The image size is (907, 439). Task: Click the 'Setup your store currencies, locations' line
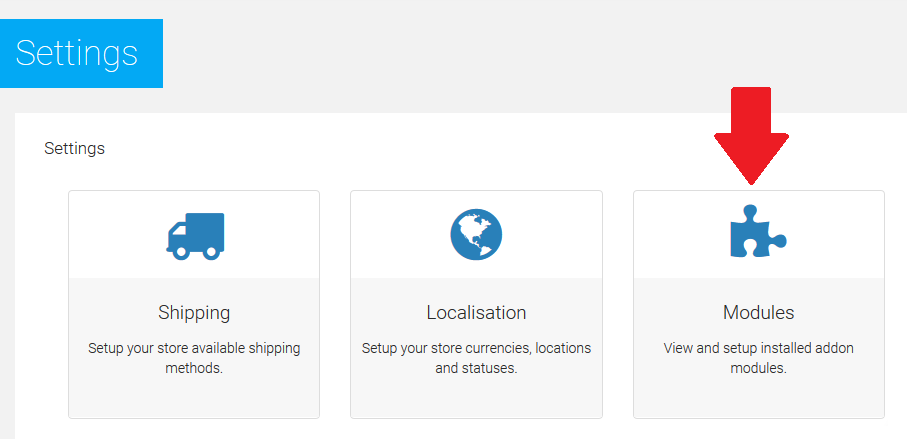(476, 348)
